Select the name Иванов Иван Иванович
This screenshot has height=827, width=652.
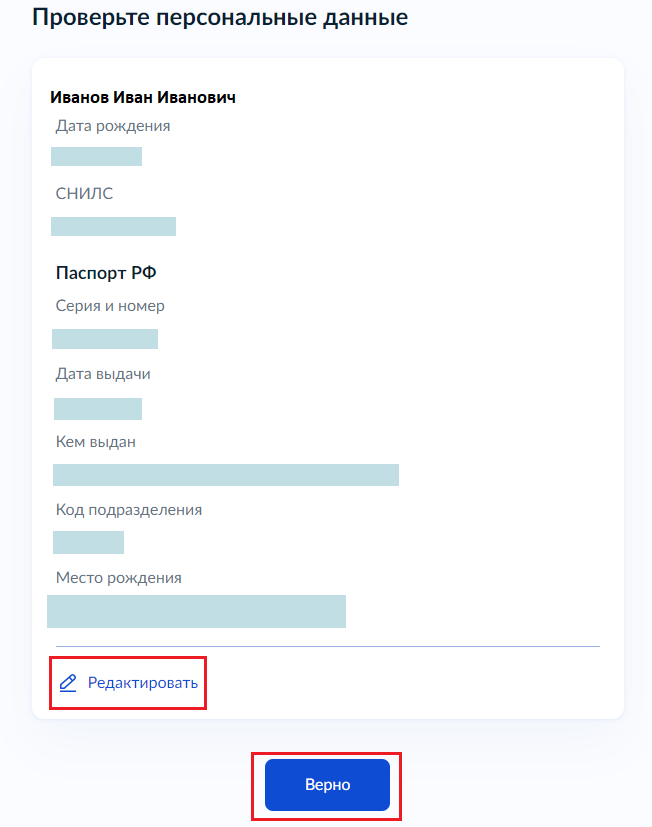click(143, 97)
